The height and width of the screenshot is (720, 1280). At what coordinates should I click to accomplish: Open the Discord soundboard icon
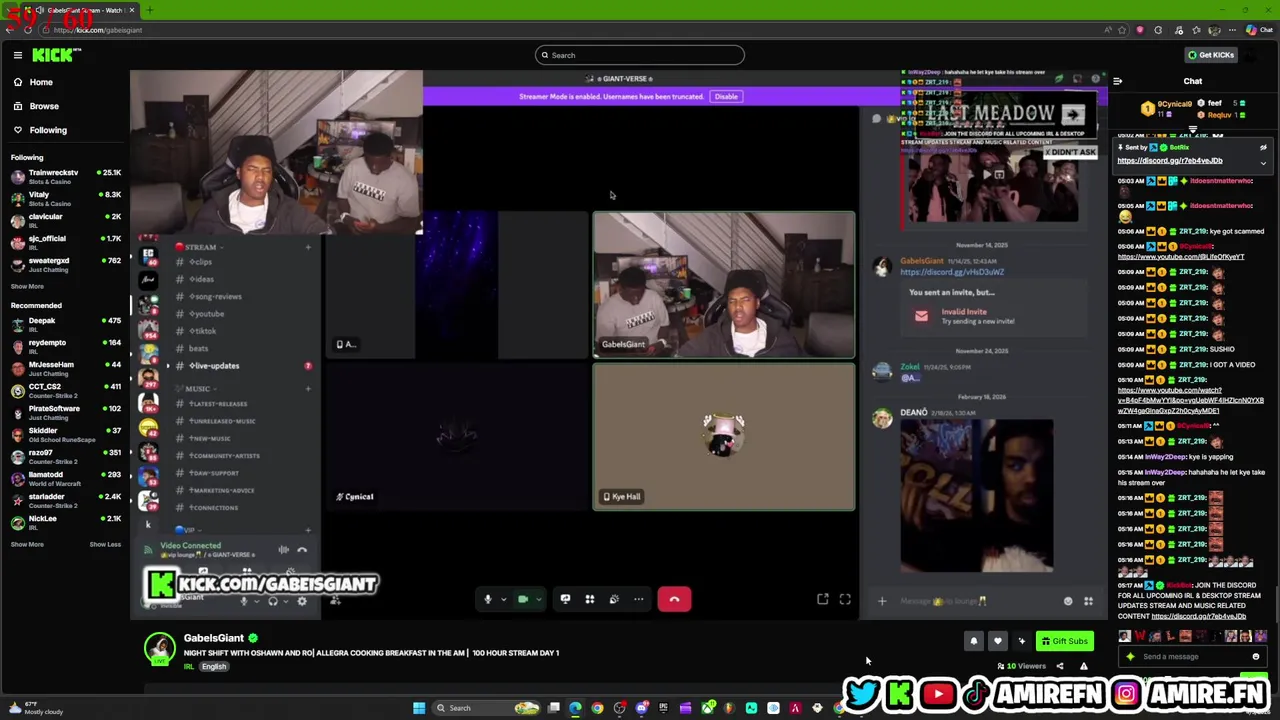(x=614, y=599)
